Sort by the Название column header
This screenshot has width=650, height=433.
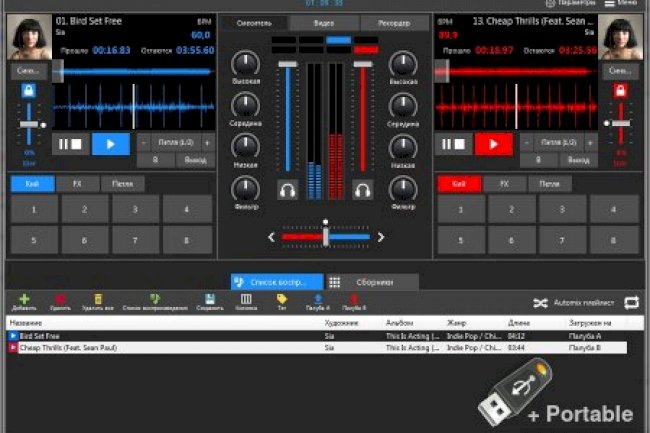pos(26,323)
